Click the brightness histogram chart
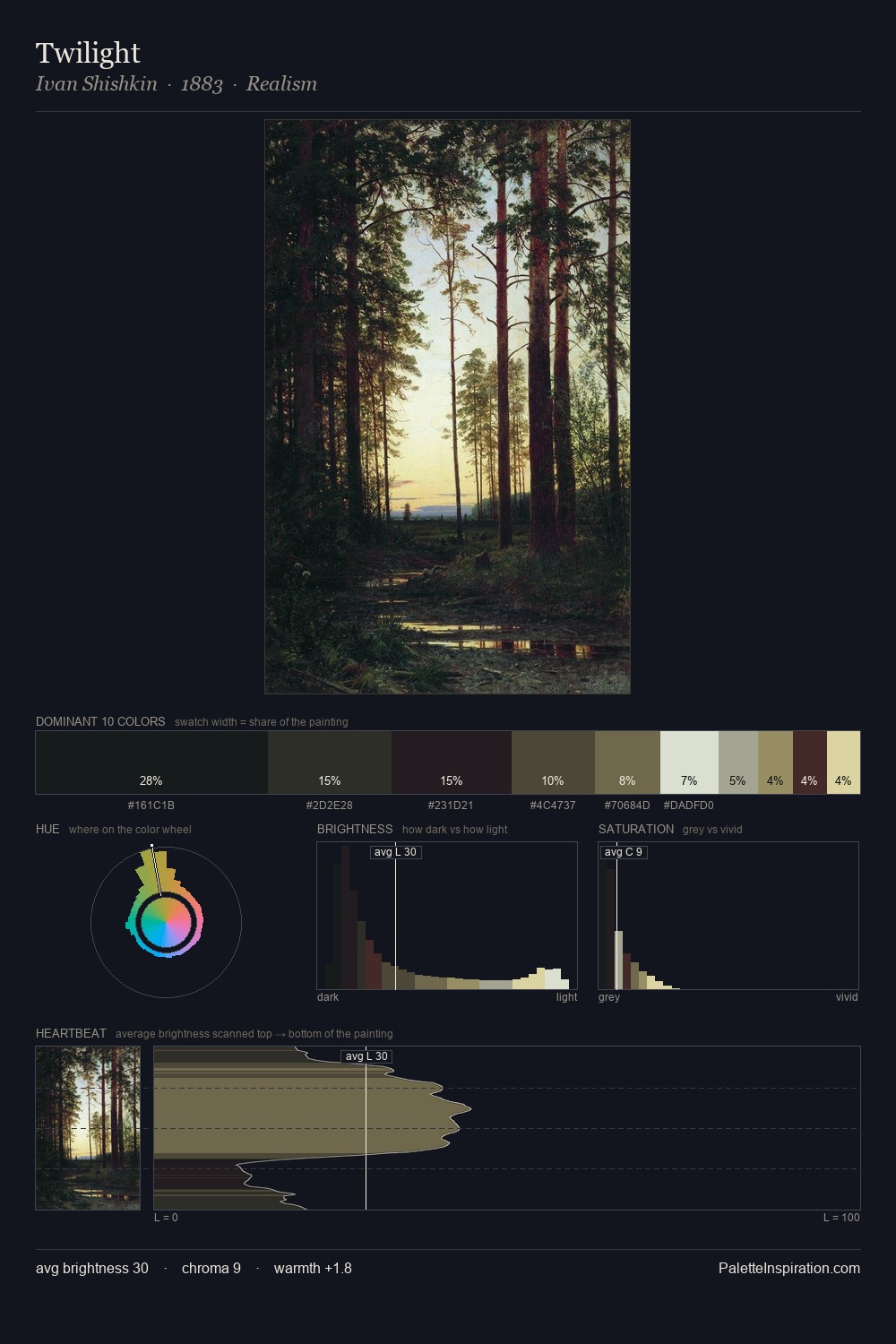896x1344 pixels. tap(447, 916)
